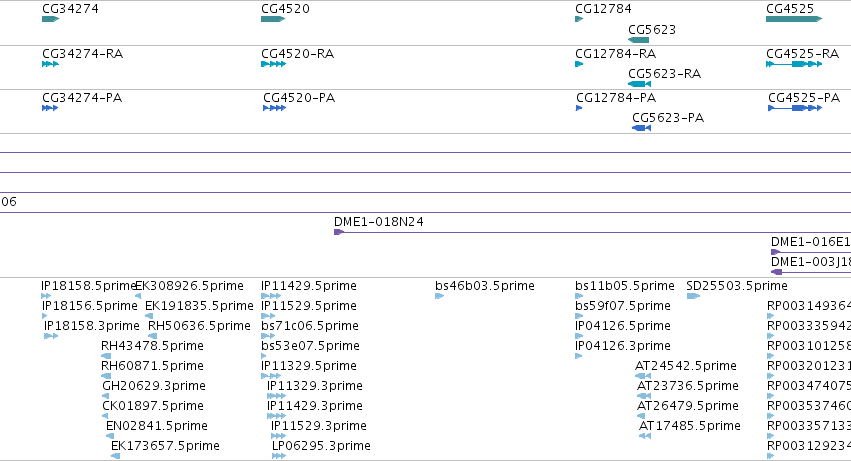Click the CG5623-PA protein glyph
The image size is (851, 461).
coord(641,128)
